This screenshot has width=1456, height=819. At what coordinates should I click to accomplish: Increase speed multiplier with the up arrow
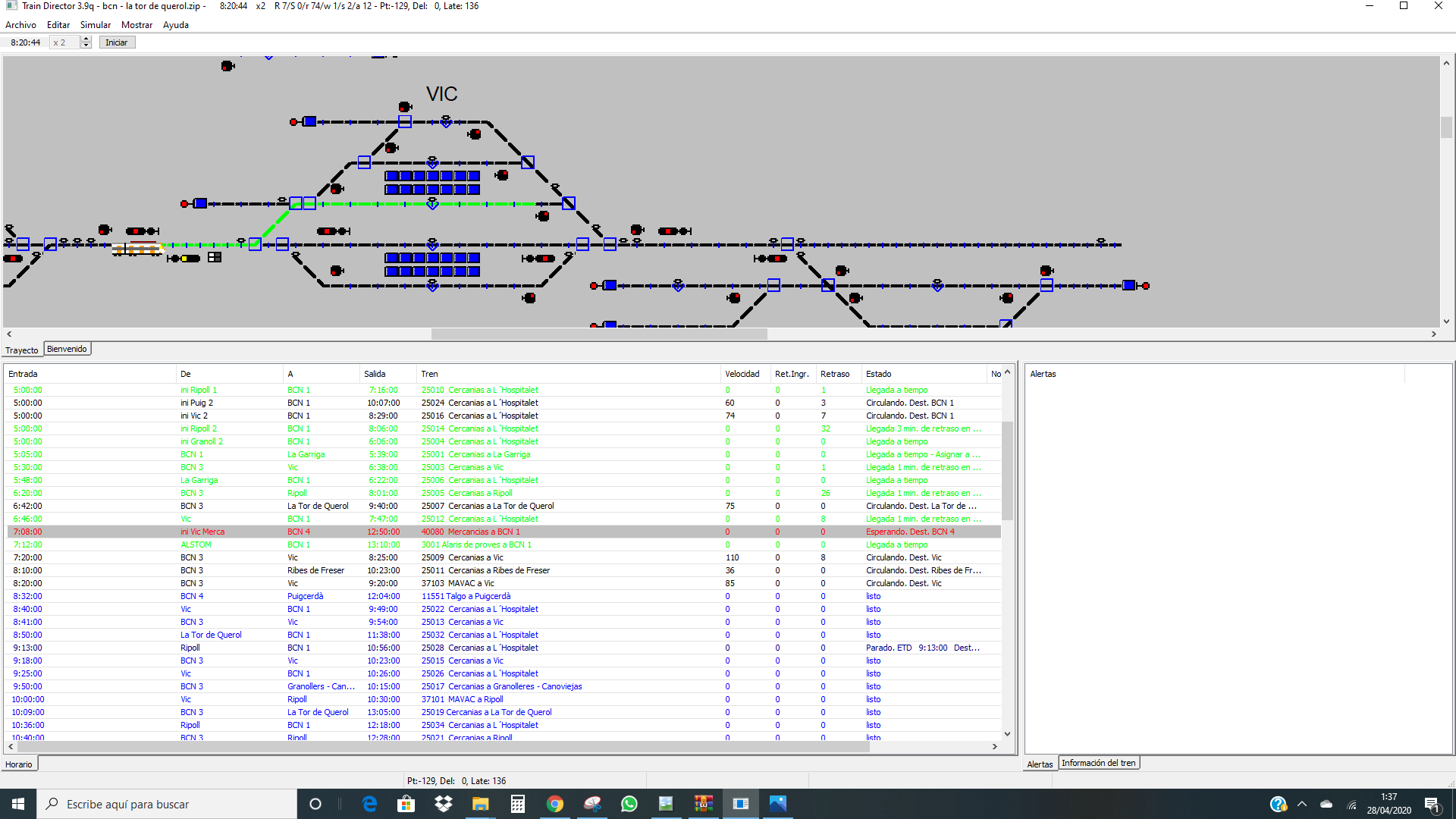(86, 39)
